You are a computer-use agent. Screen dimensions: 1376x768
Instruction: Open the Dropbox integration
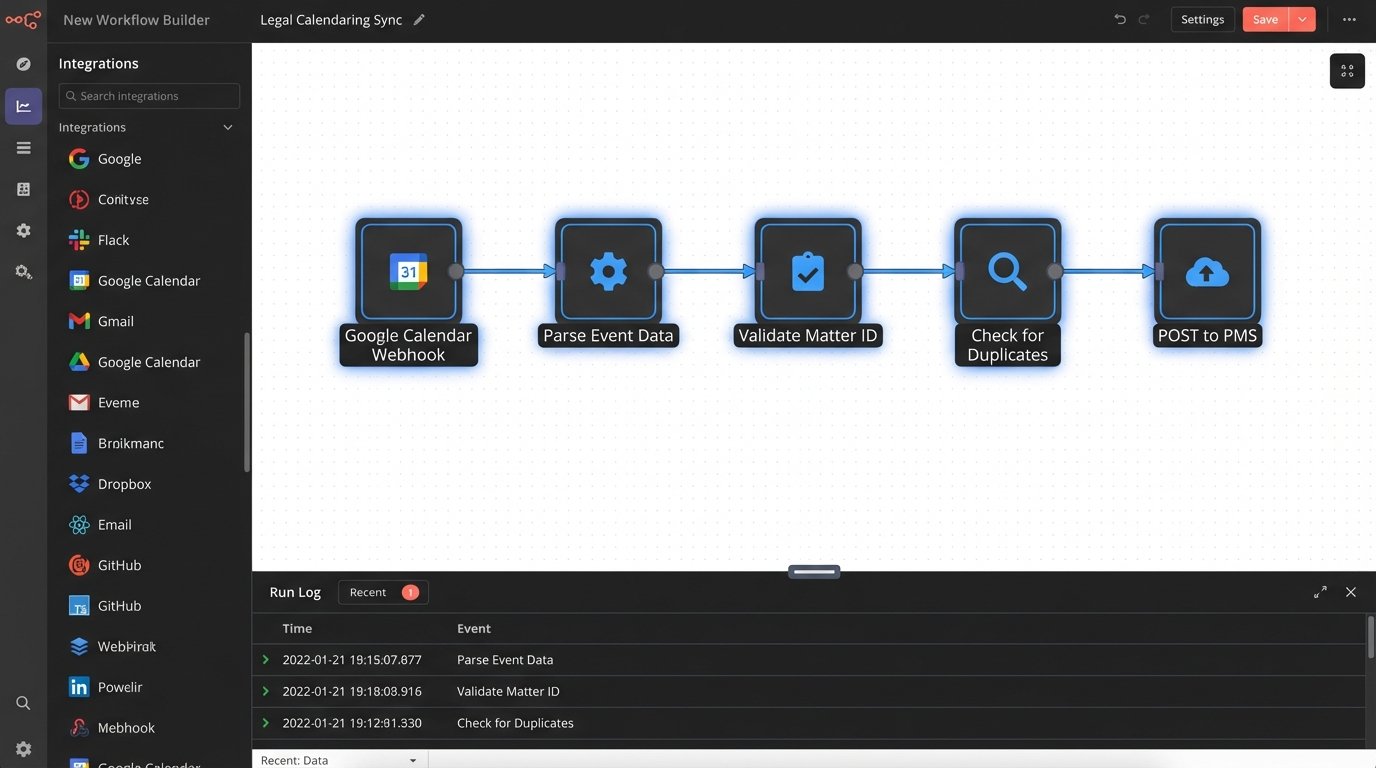tap(124, 483)
